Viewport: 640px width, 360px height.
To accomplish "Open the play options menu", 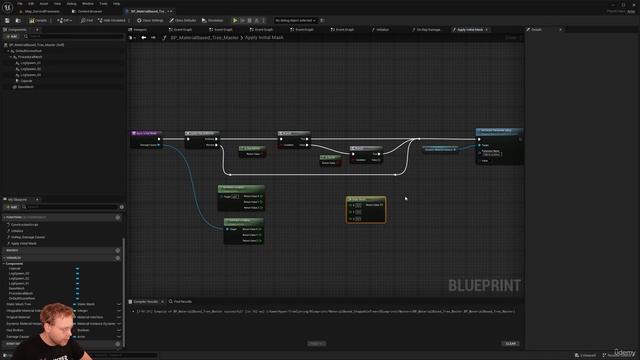I will [264, 20].
